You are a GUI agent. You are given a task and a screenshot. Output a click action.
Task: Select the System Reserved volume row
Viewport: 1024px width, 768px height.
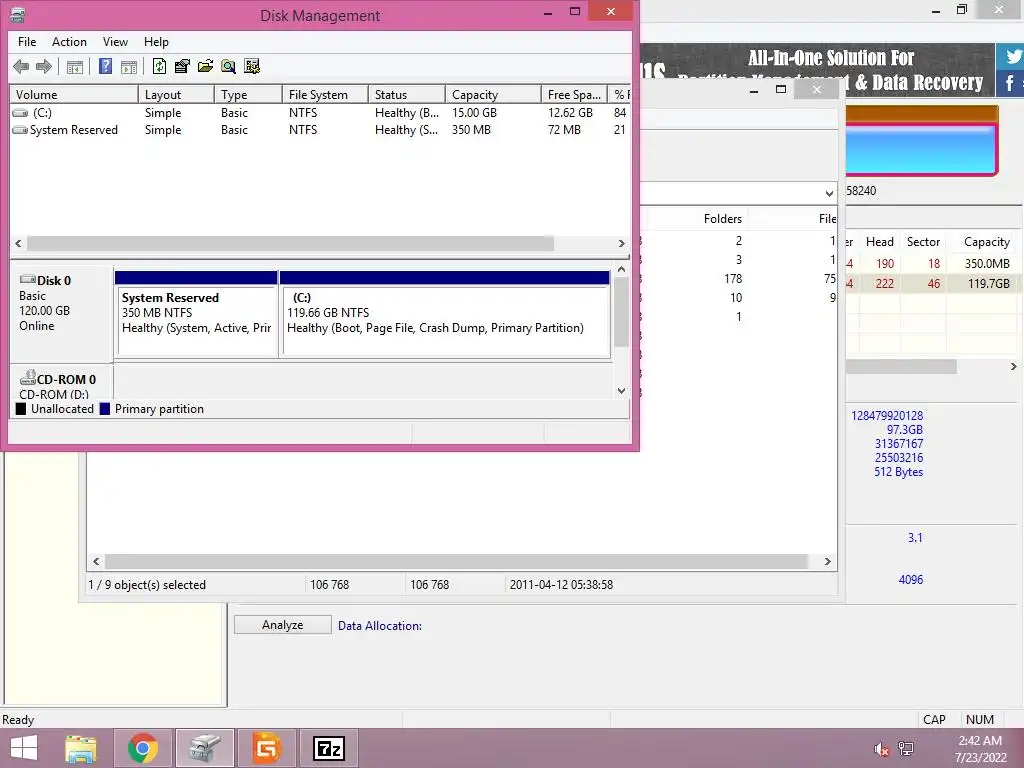tap(320, 130)
